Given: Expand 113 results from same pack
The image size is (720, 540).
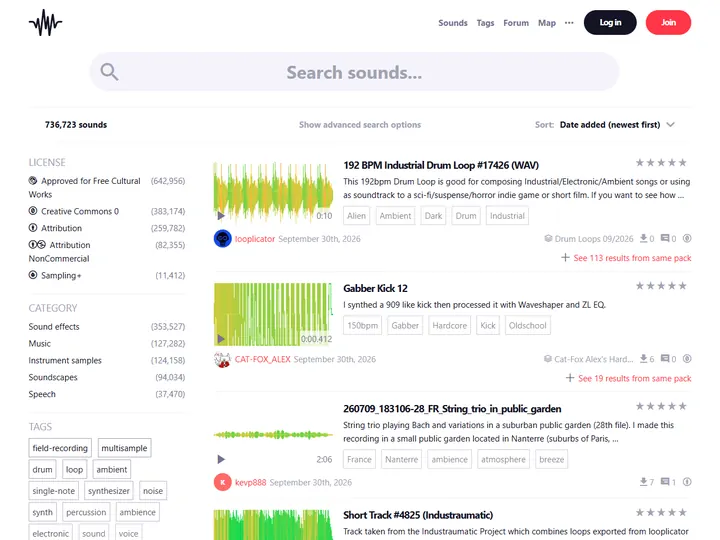Looking at the screenshot, I should 626,258.
